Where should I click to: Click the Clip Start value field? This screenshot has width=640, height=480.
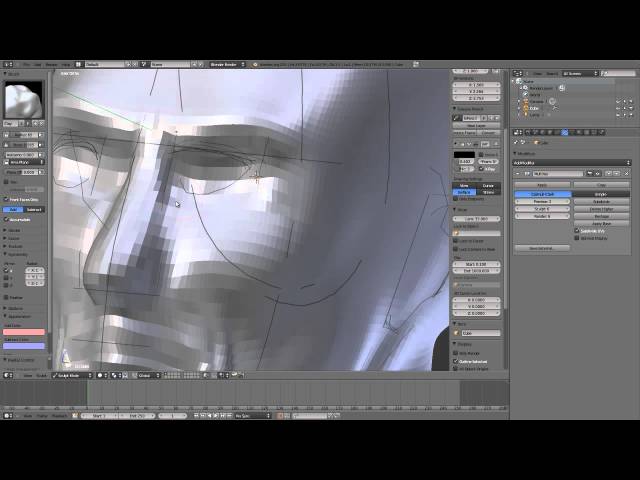[x=476, y=264]
